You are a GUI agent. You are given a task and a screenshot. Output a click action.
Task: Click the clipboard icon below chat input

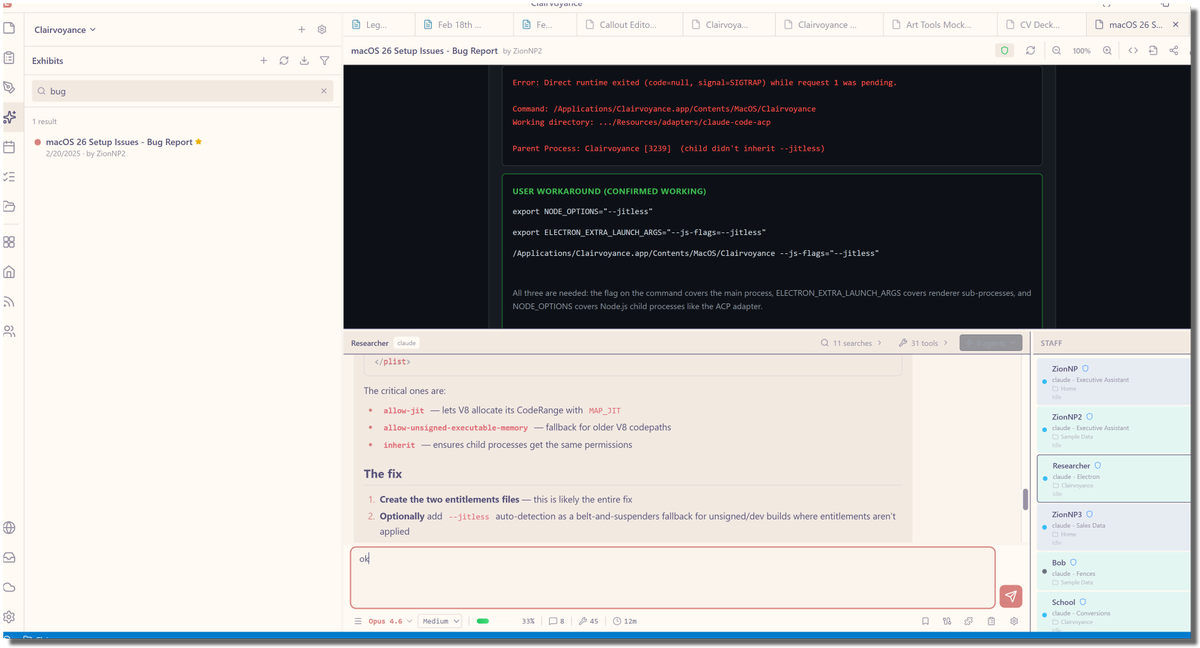click(x=991, y=621)
